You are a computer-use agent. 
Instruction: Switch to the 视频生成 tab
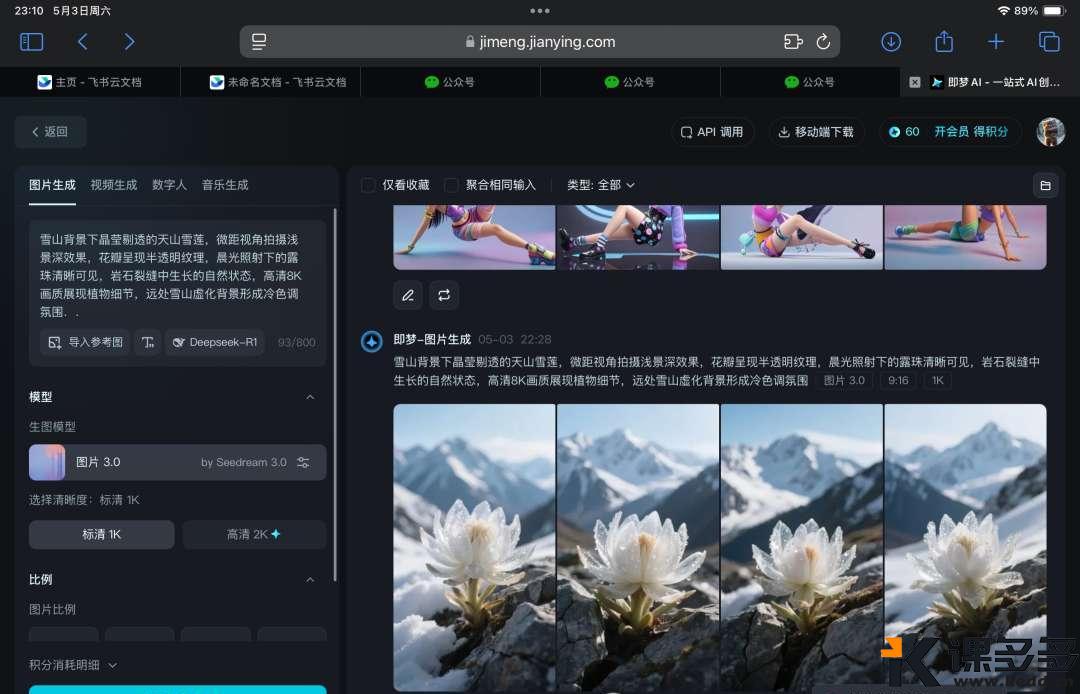coord(114,185)
